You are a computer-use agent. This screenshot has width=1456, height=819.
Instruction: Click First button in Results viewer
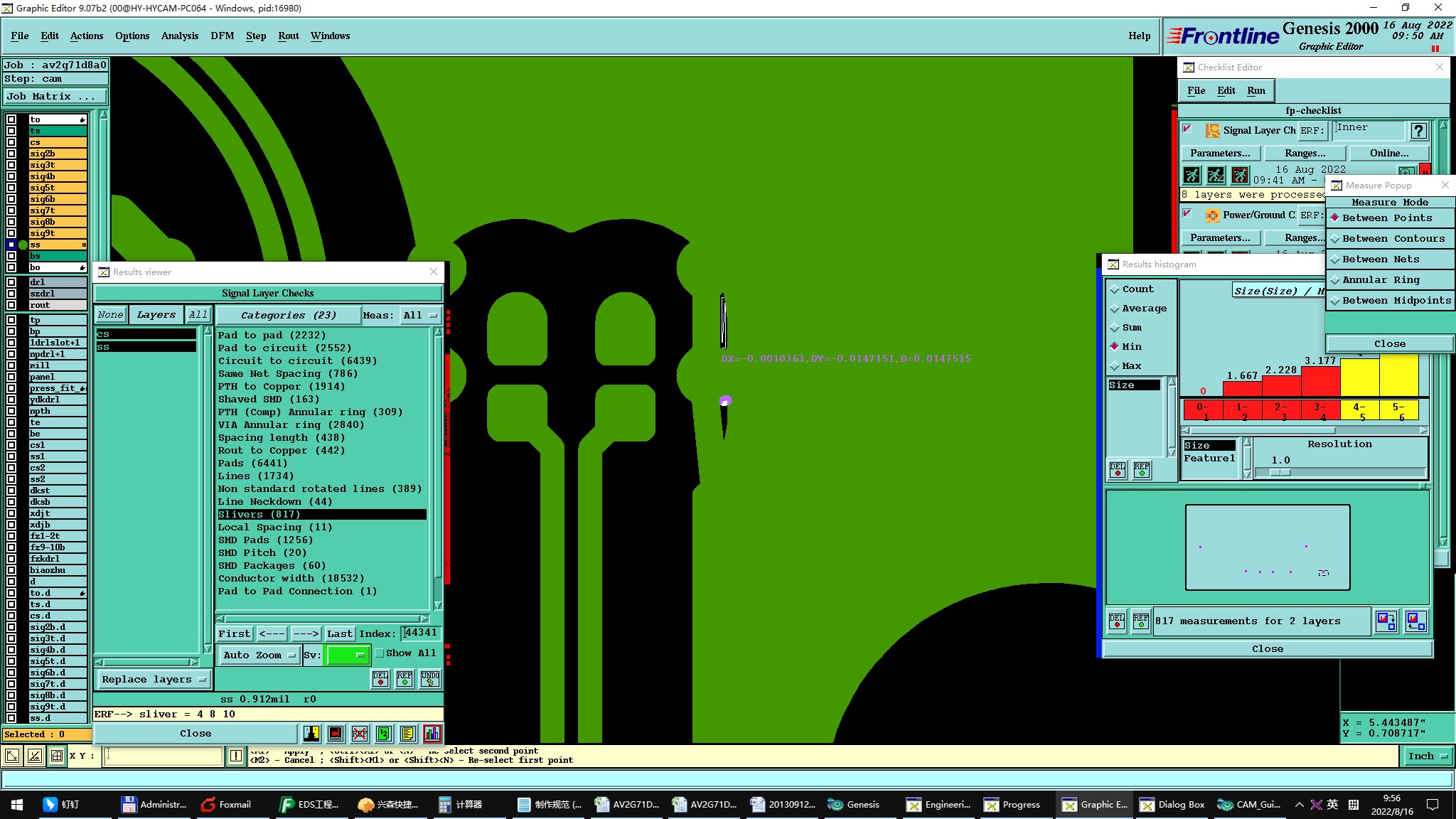tap(235, 633)
